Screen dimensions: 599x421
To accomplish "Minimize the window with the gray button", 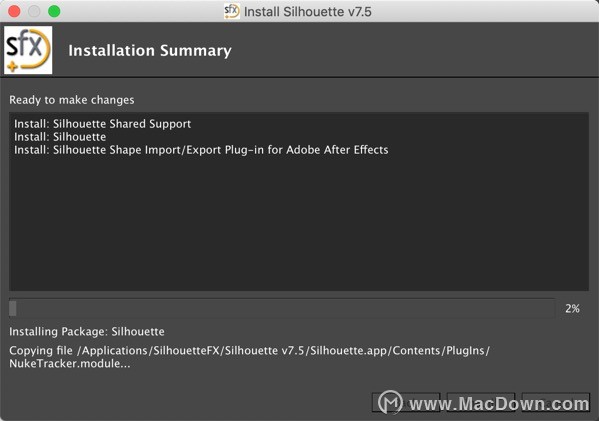I will click(34, 11).
